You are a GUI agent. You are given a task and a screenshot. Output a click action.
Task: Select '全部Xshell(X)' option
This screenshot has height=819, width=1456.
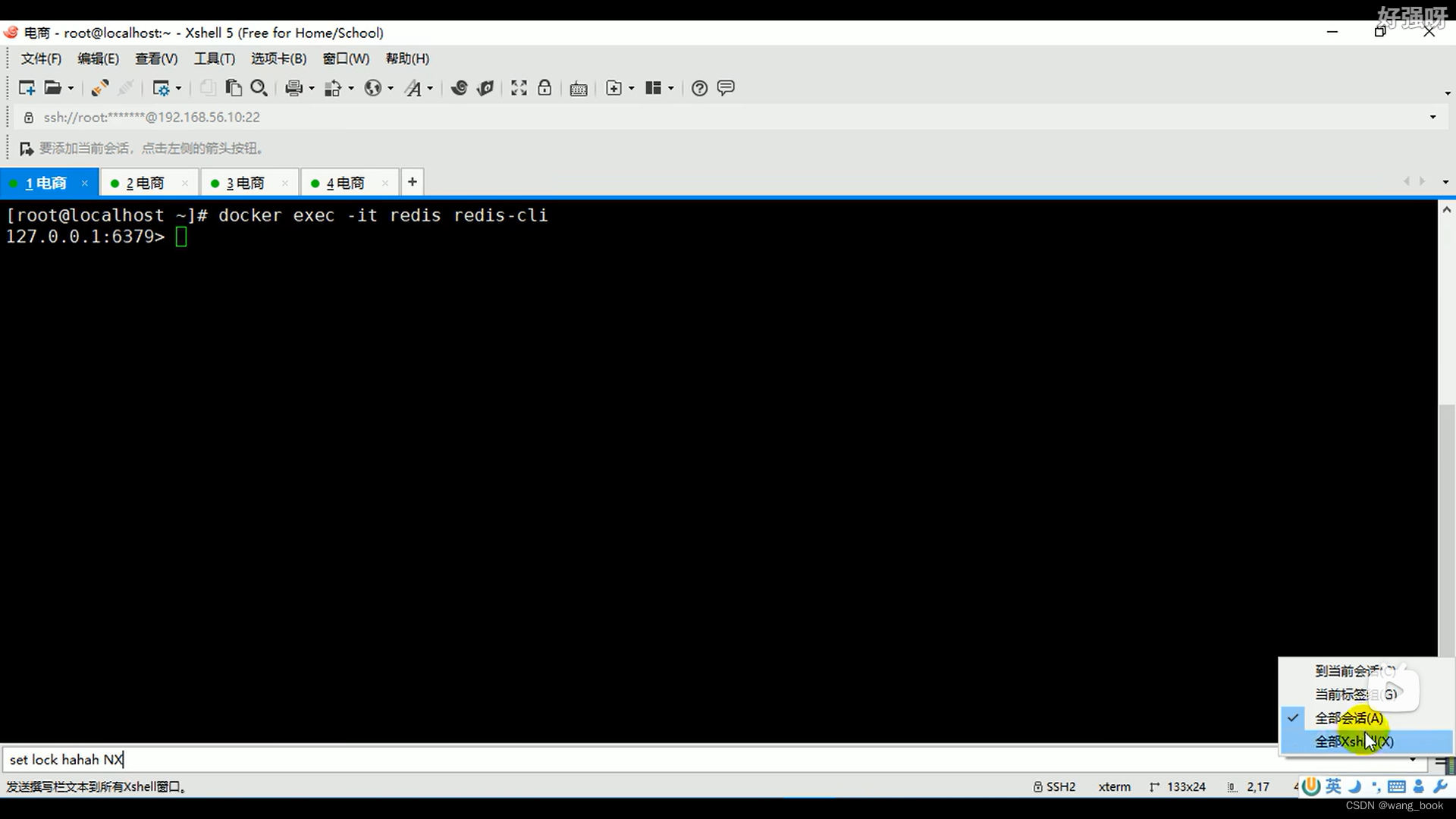[x=1365, y=742]
